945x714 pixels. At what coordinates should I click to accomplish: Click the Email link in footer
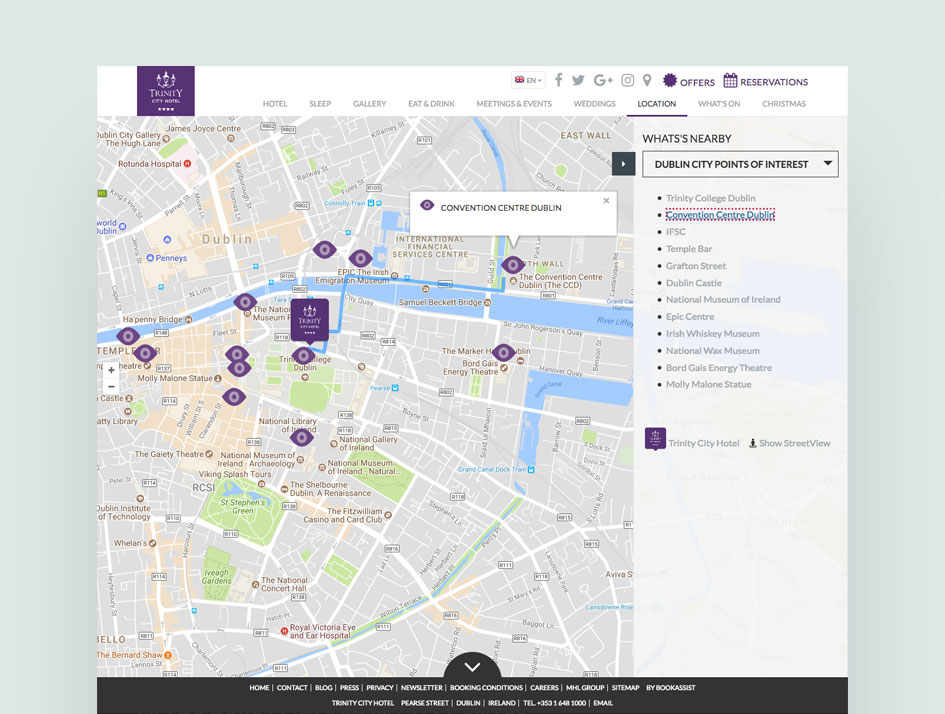pyautogui.click(x=603, y=703)
